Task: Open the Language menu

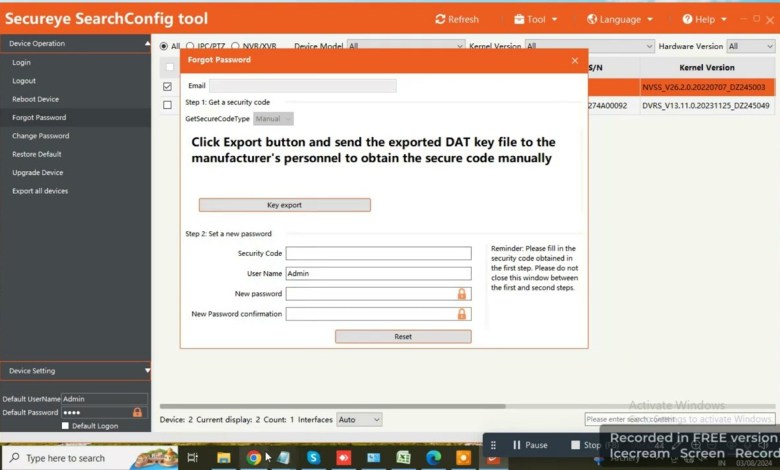Action: [620, 19]
